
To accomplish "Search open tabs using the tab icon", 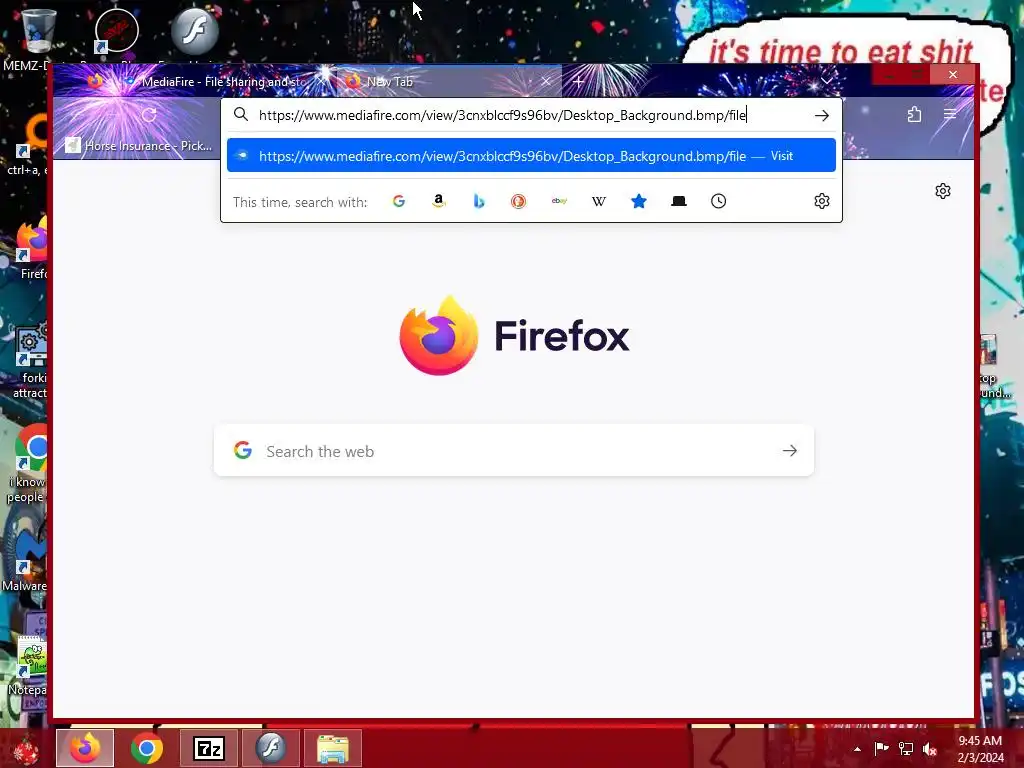I will (679, 201).
